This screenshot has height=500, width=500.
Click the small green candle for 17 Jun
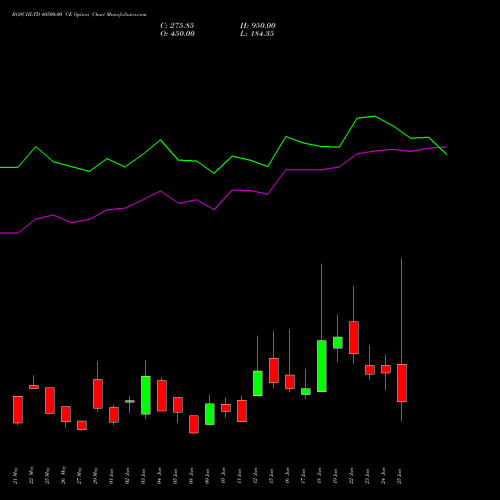click(306, 392)
